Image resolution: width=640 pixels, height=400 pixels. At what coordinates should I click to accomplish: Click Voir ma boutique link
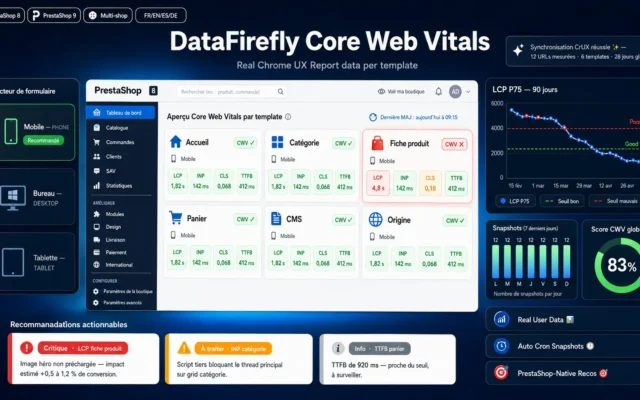coord(401,91)
